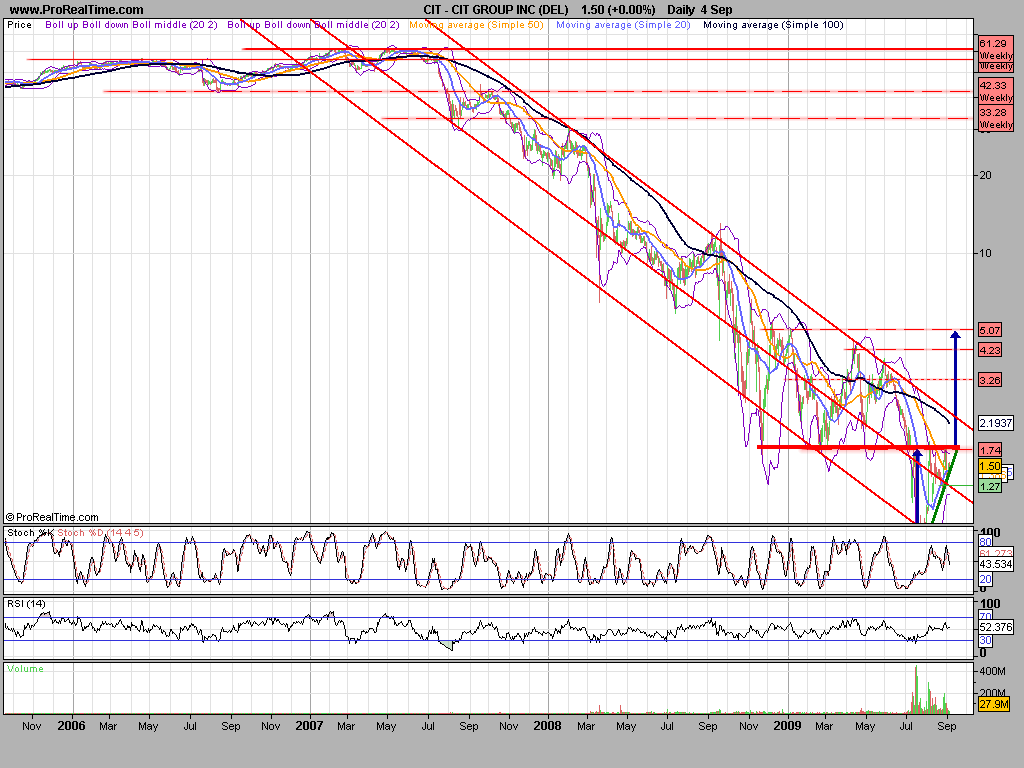Select the 3.26 price level label
Viewport: 1024px width, 768px height.
[990, 380]
